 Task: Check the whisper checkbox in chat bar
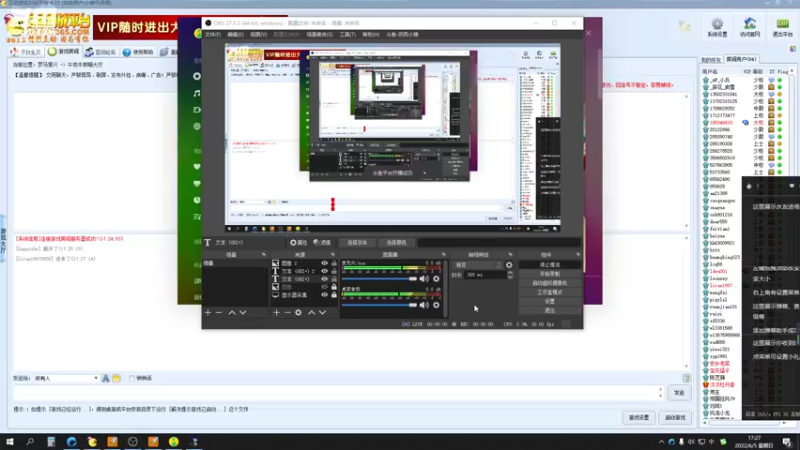coord(132,378)
